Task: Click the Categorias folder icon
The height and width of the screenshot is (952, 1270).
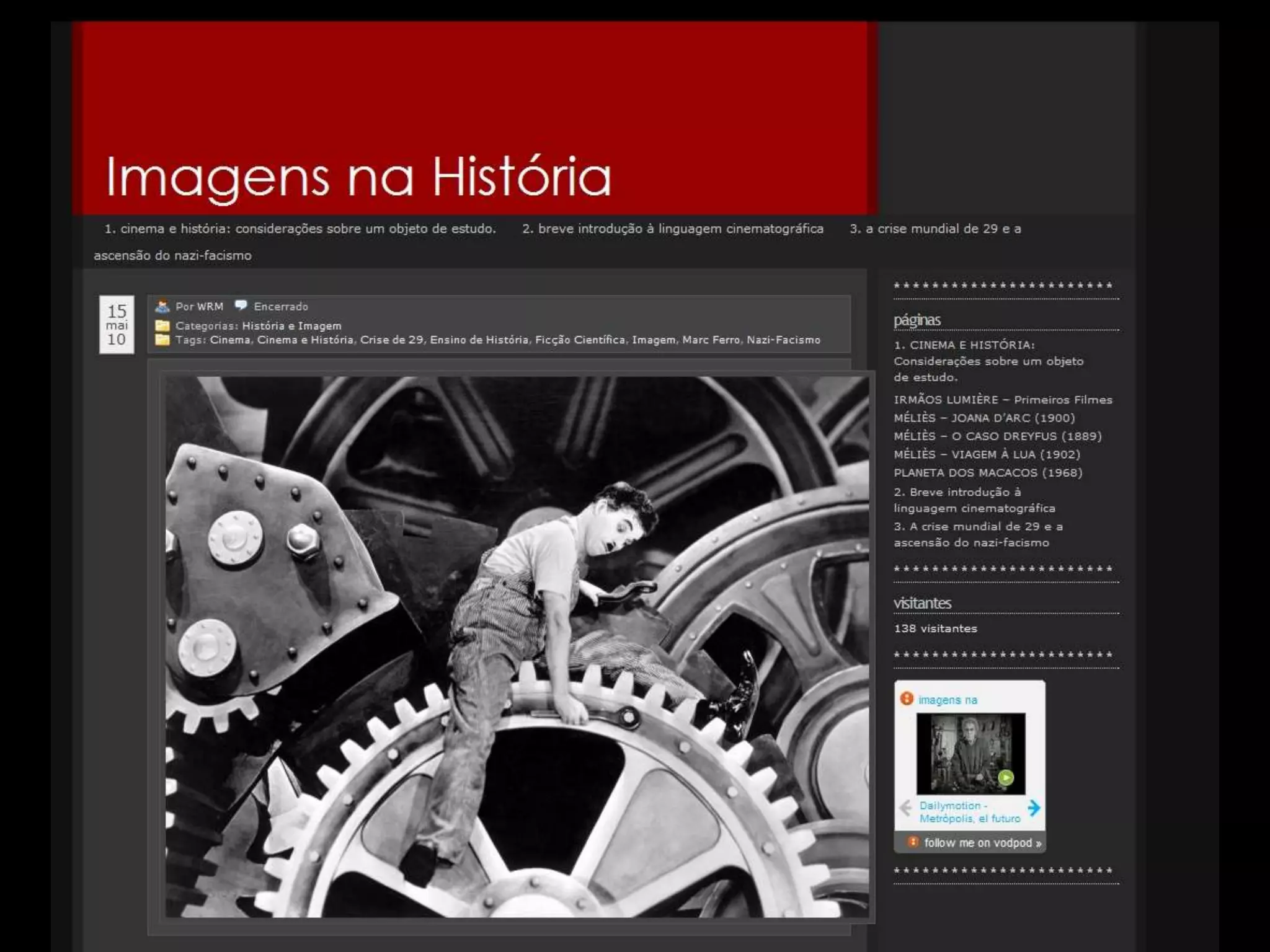Action: point(162,325)
